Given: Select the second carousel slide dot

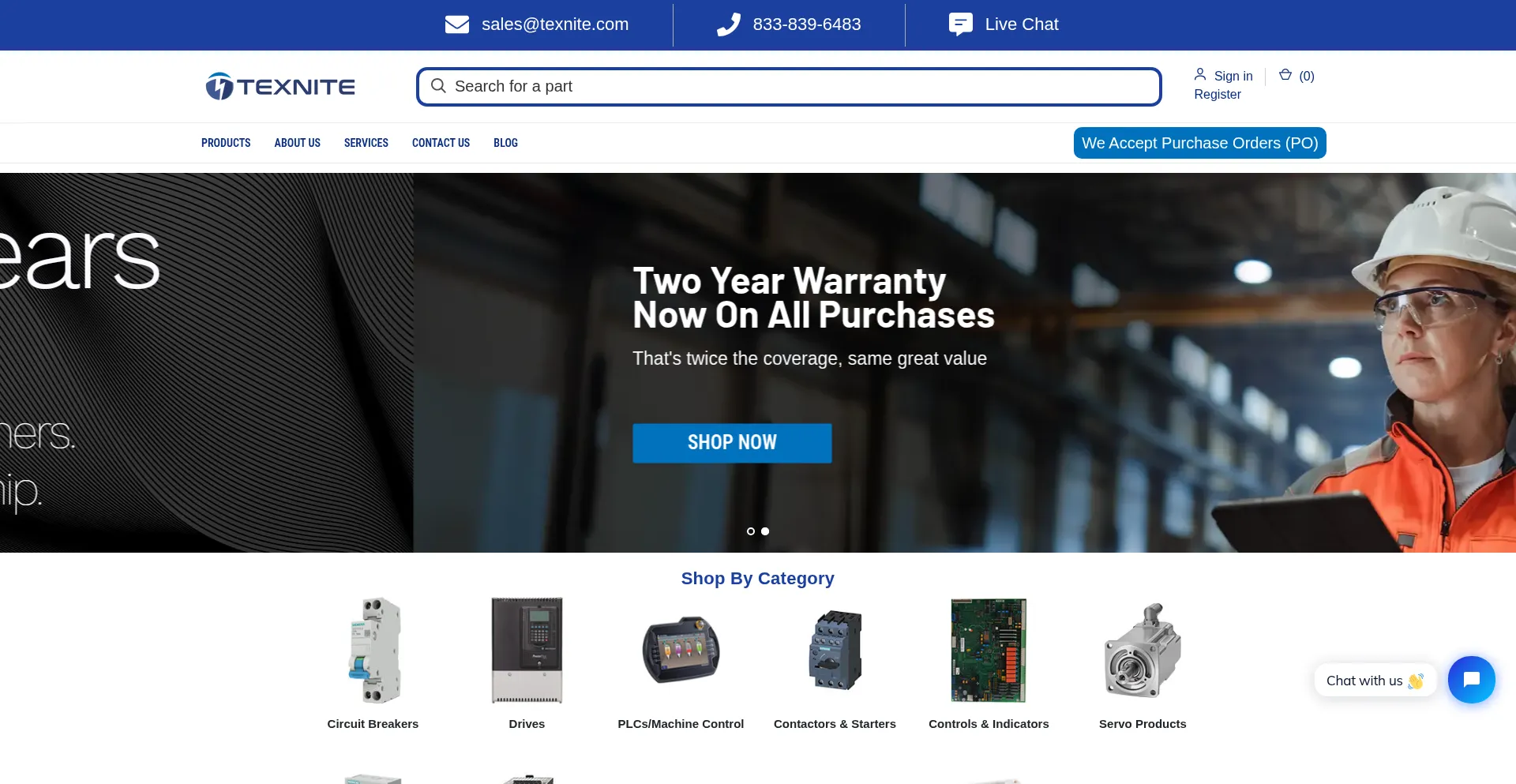Looking at the screenshot, I should tap(765, 531).
